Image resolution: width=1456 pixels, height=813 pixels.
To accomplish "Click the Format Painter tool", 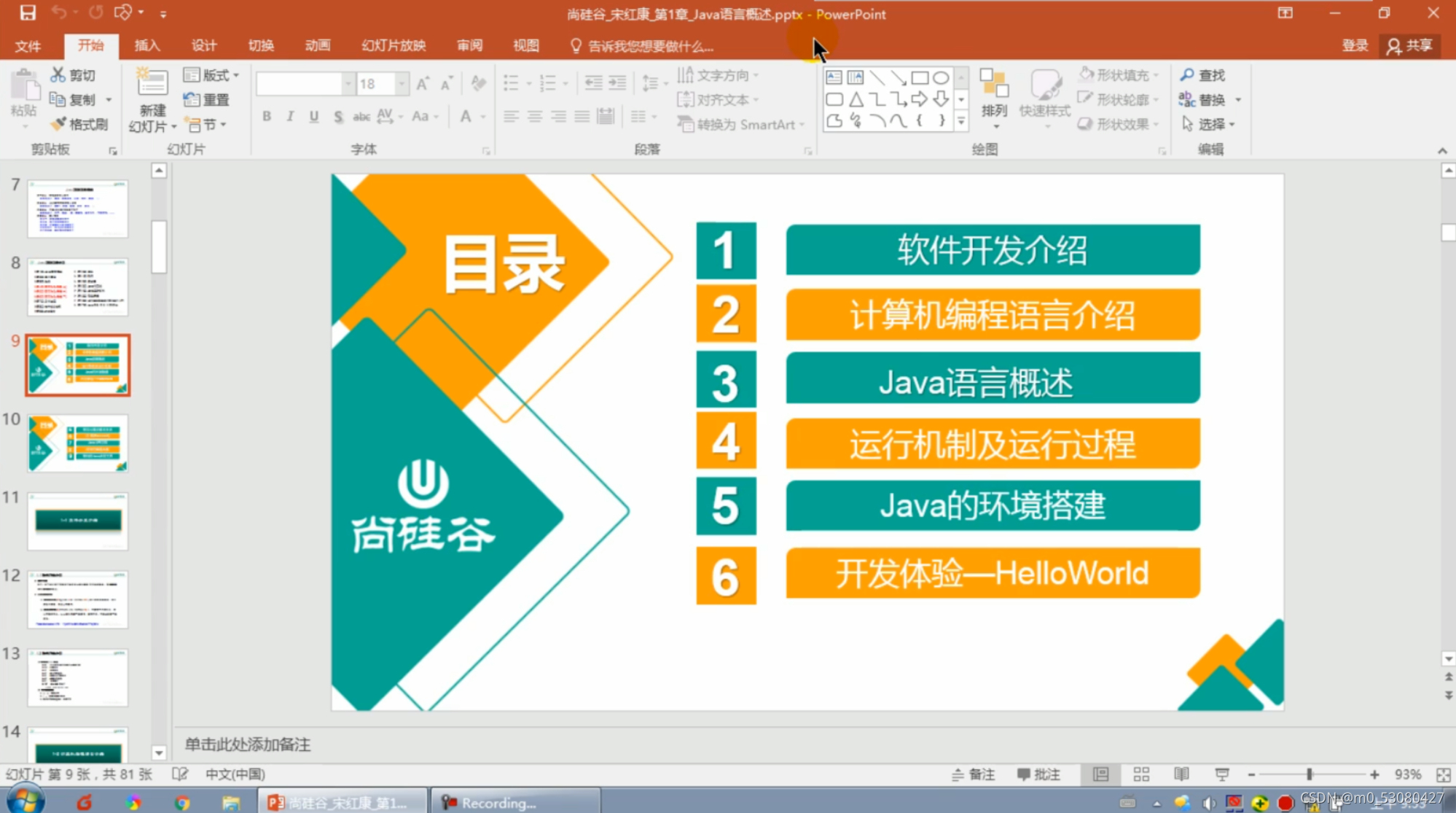I will coord(80,124).
